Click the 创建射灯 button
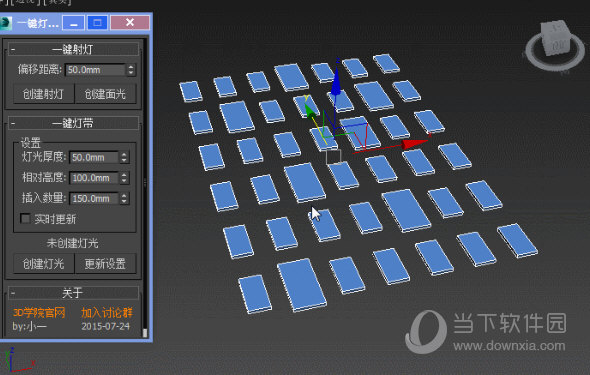The image size is (590, 375). pos(44,94)
